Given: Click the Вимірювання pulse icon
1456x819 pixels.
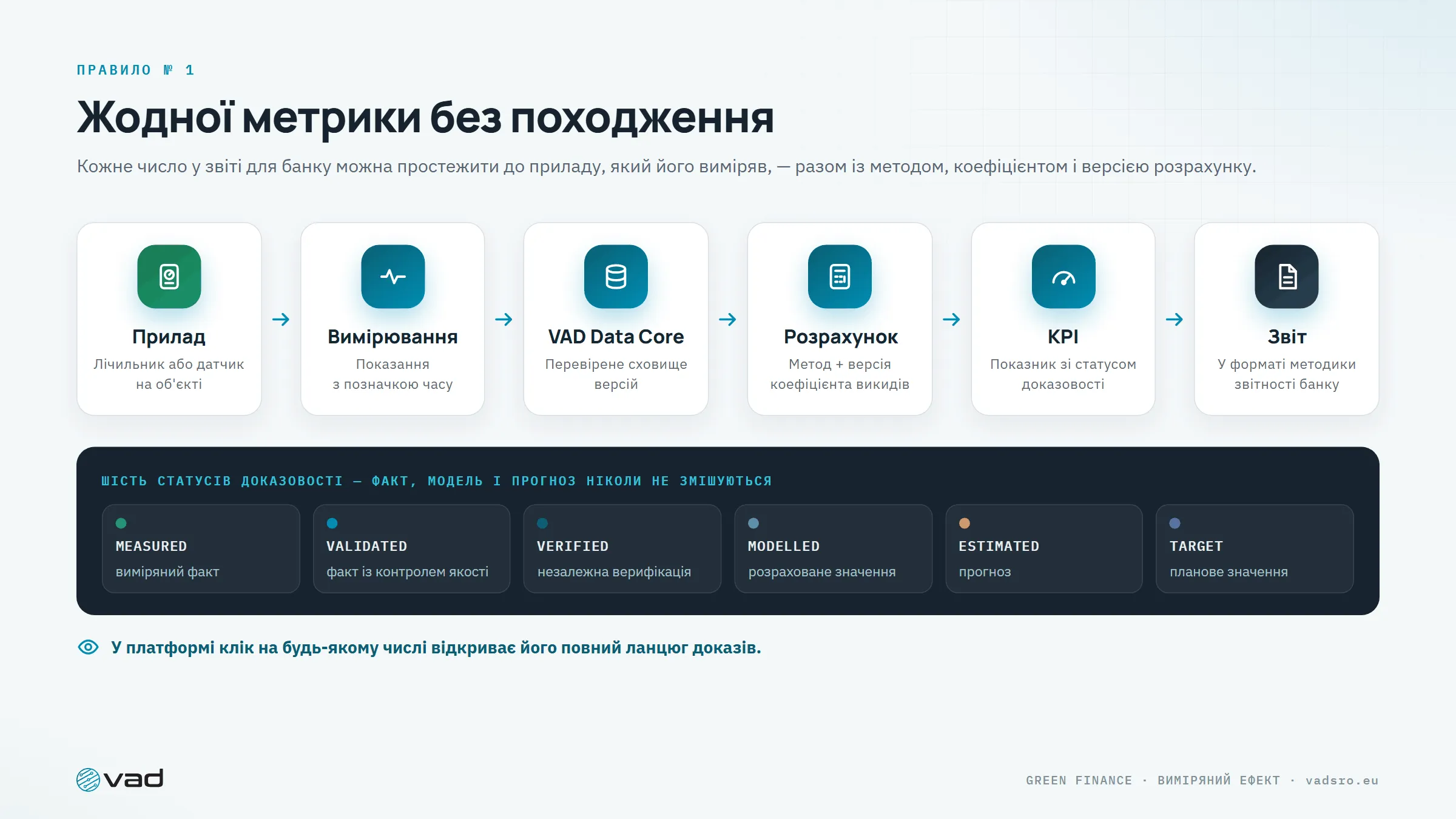Looking at the screenshot, I should click(393, 277).
